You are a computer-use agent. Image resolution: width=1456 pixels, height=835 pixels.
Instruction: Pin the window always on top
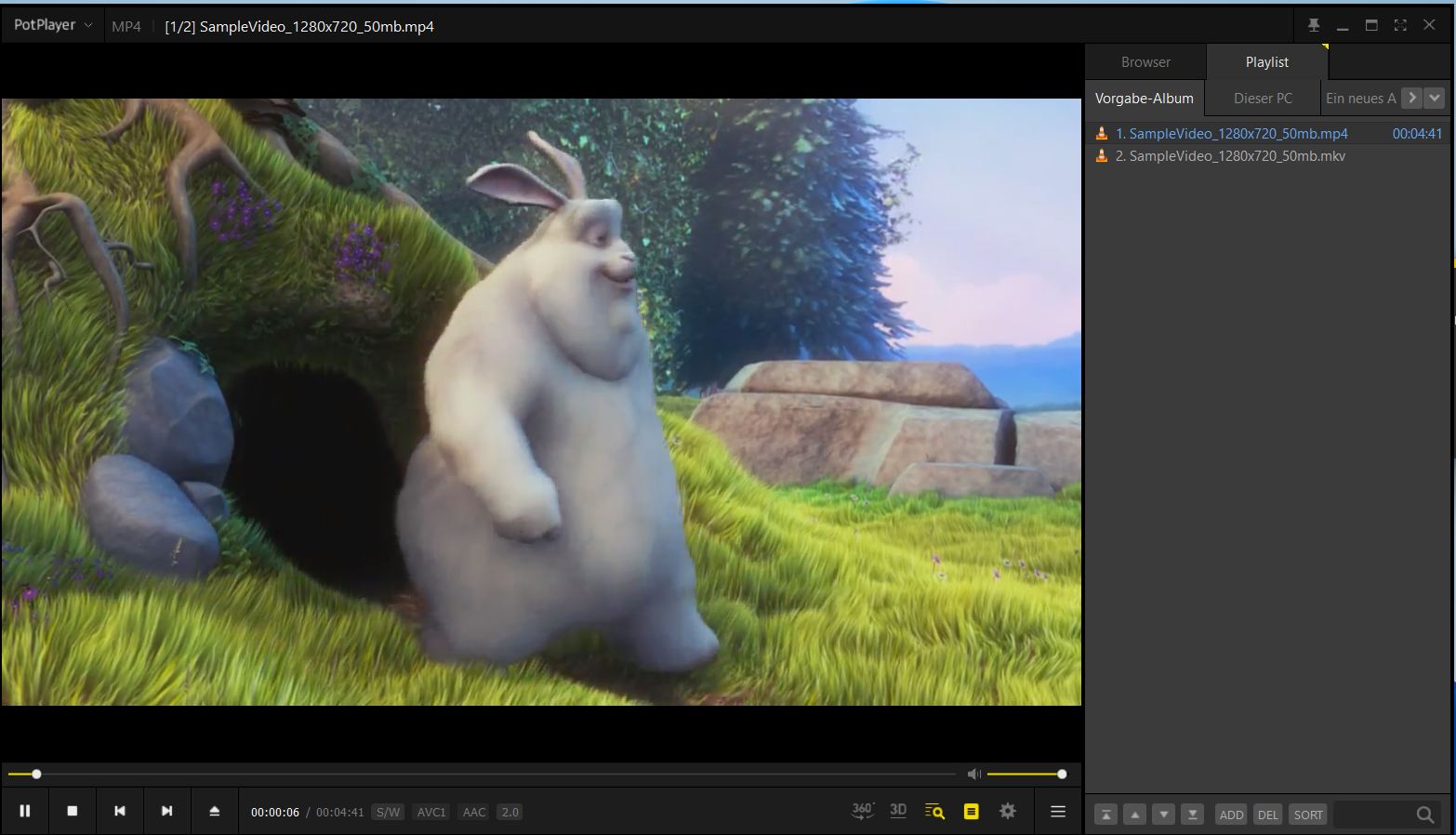[x=1314, y=25]
